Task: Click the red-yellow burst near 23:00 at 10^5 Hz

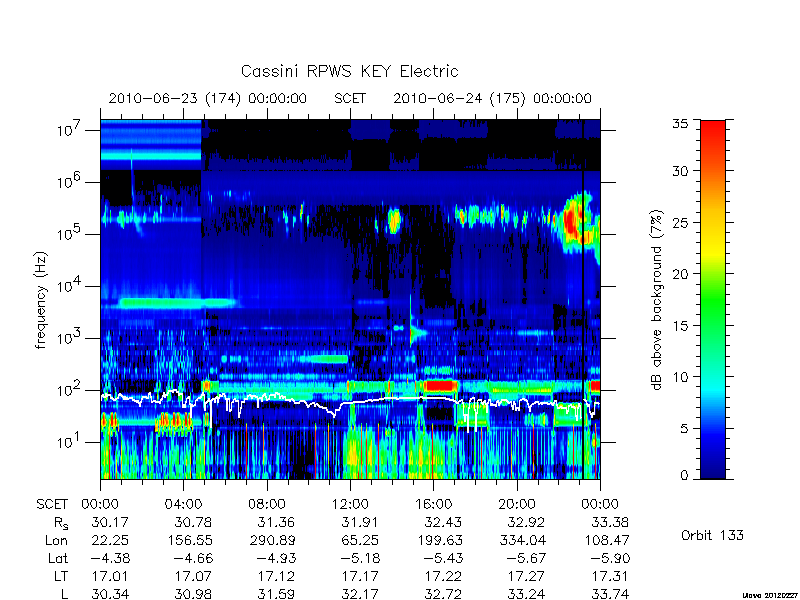Action: point(576,223)
